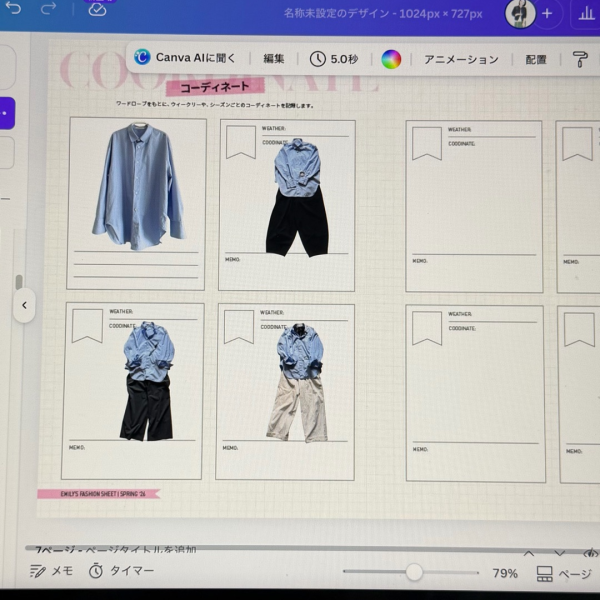Ask Canva AI button
Image resolution: width=600 pixels, height=600 pixels.
[x=185, y=58]
